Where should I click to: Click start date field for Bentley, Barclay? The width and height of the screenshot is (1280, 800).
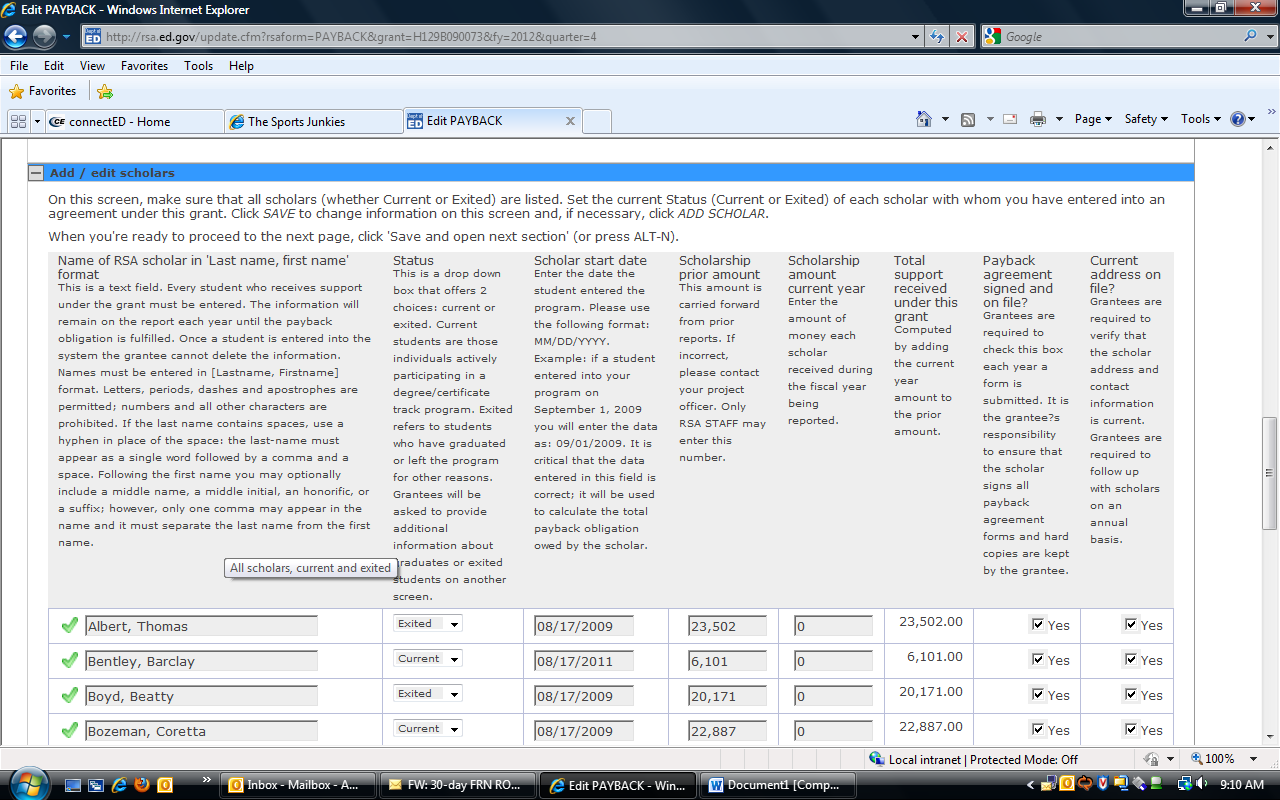click(584, 661)
